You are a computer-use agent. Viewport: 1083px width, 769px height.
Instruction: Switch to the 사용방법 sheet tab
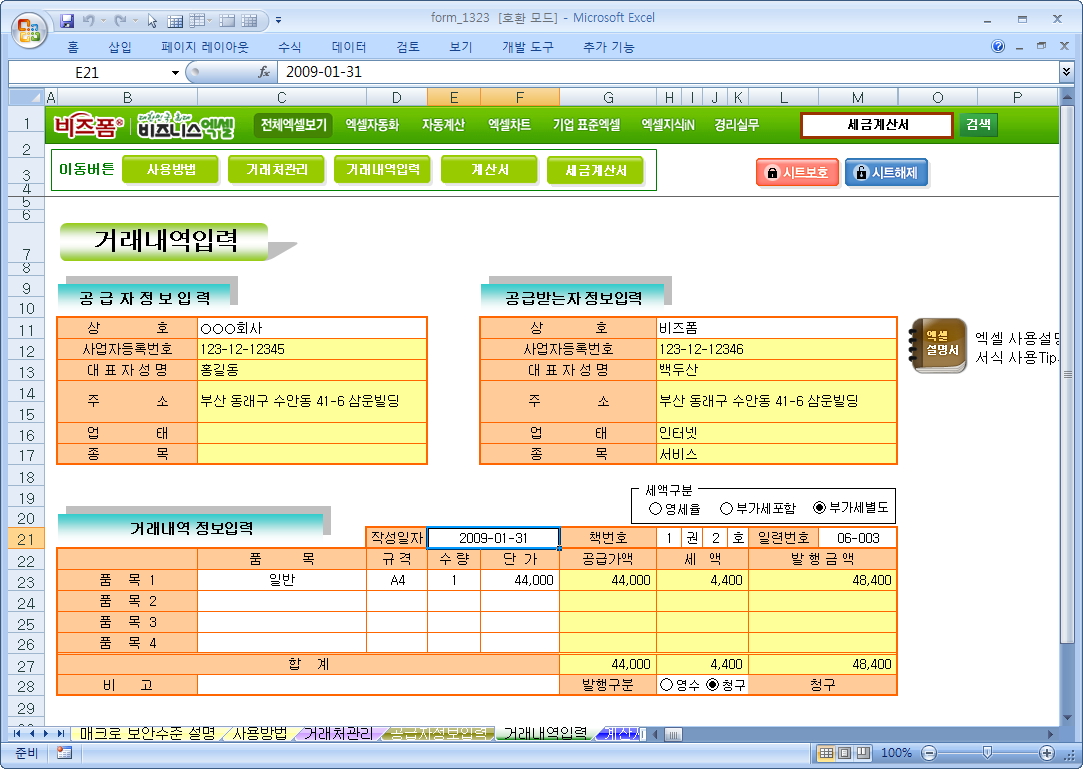point(259,734)
